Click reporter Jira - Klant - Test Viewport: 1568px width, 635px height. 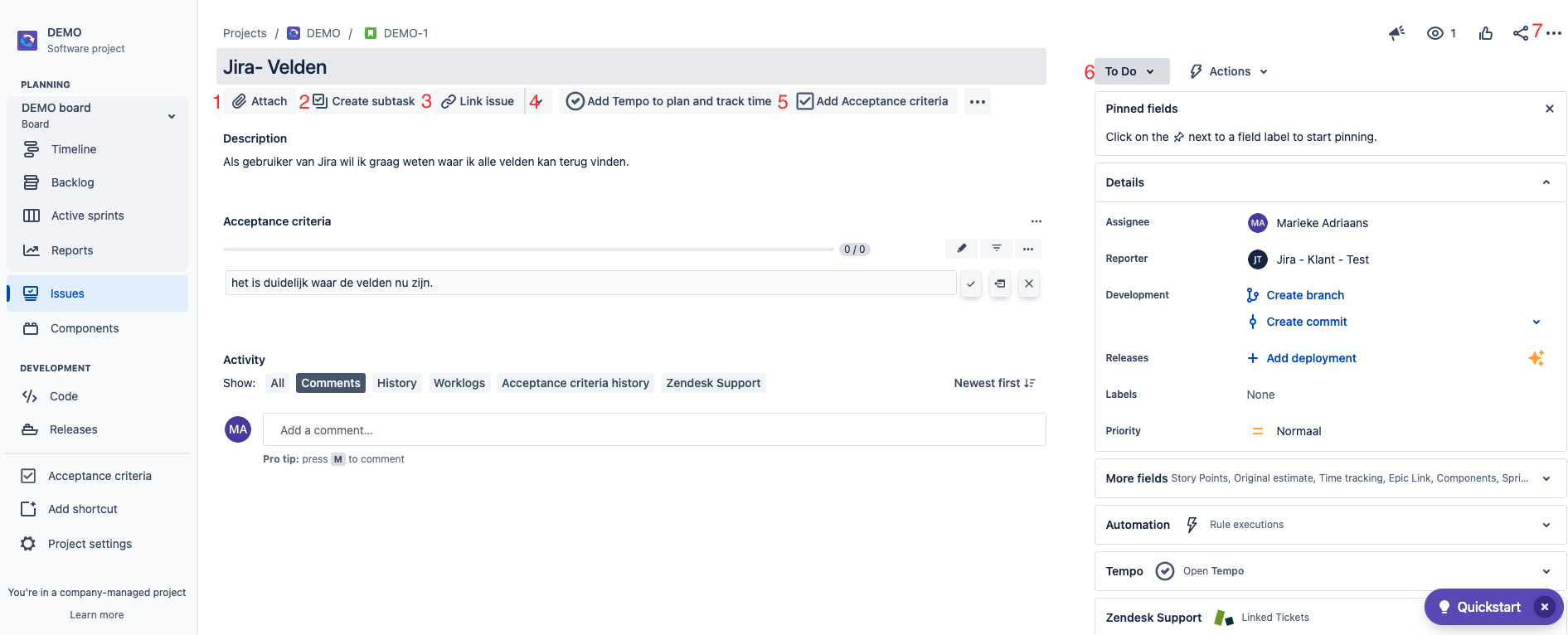(1308, 259)
